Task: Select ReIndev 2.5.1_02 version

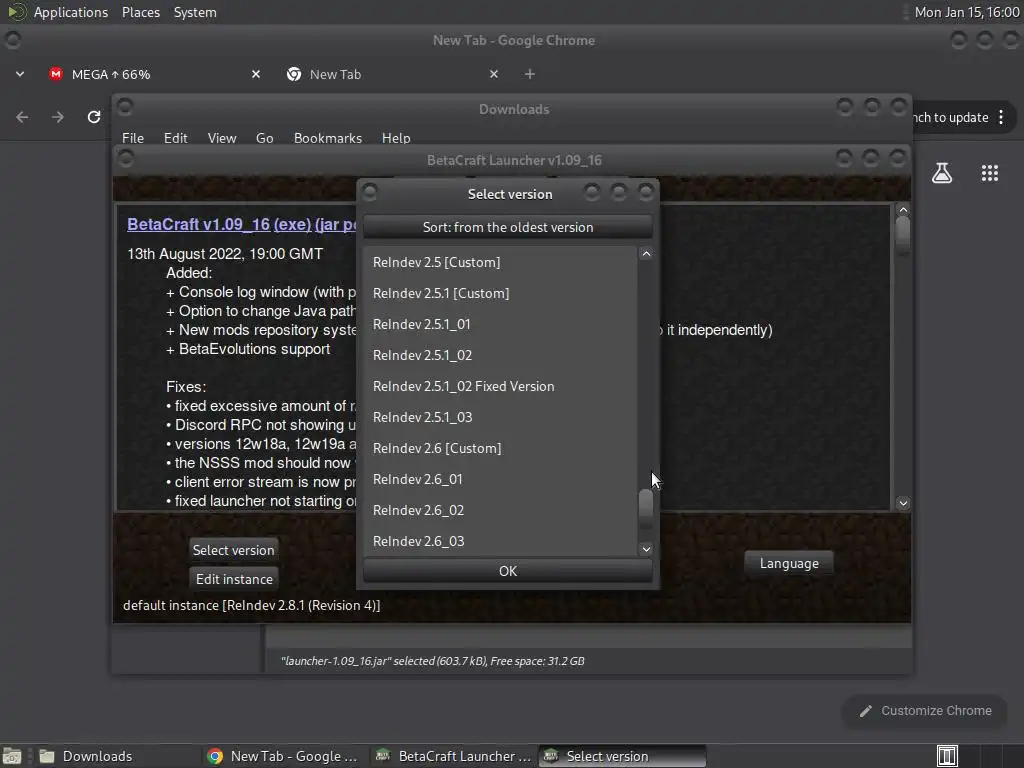Action: click(500, 355)
